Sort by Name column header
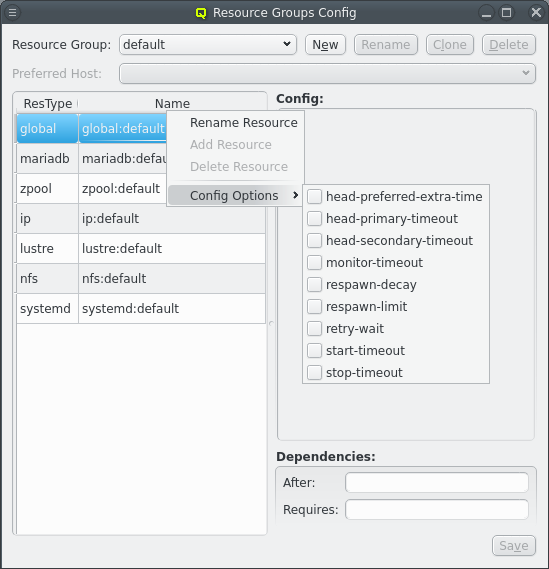Viewport: 549px width, 569px height. click(172, 104)
